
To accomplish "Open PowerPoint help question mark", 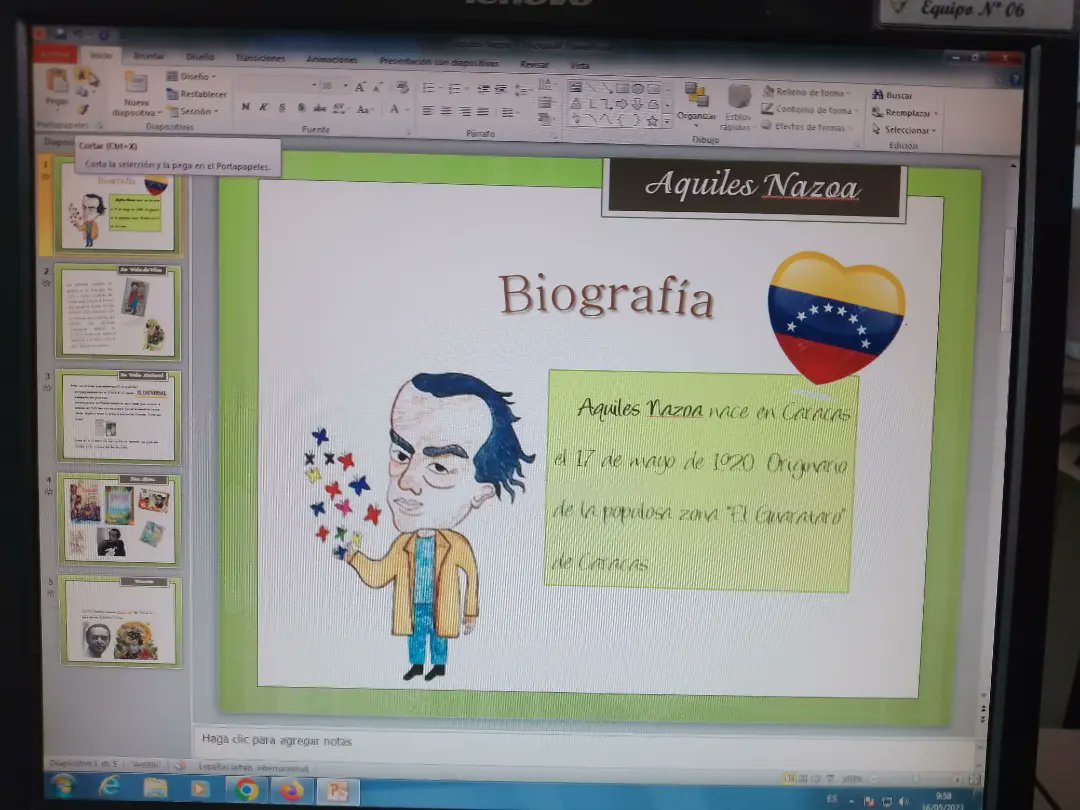I will (x=1015, y=80).
